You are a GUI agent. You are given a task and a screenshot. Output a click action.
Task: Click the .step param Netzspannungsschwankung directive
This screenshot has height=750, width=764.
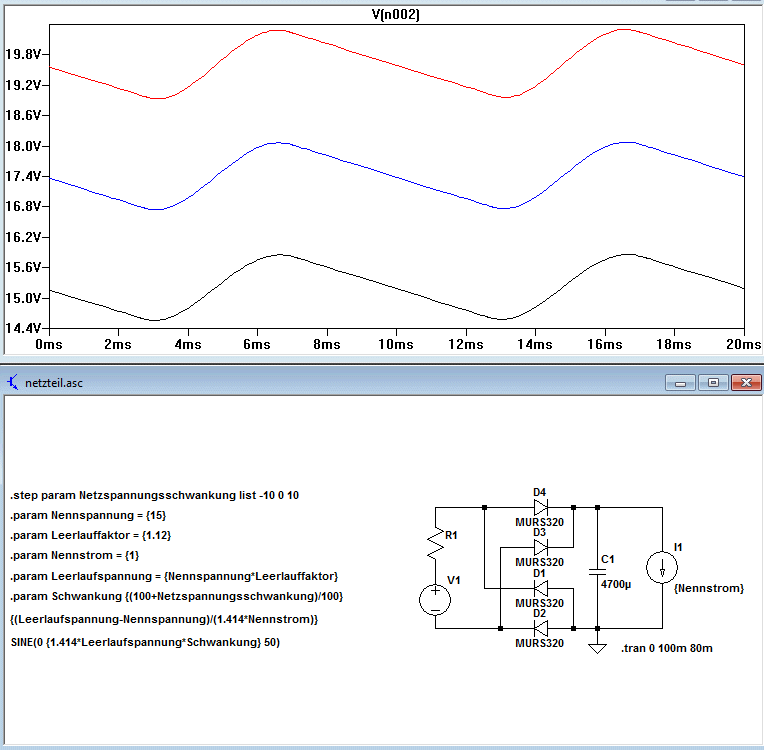(154, 495)
